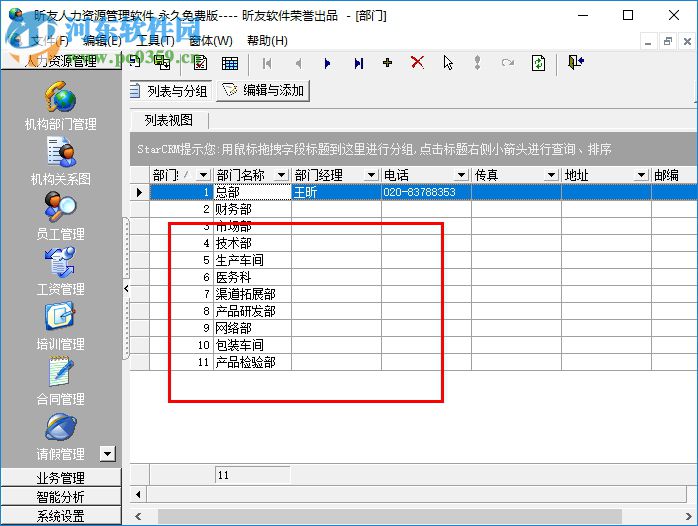Open the 业务管理 sidebar section
698x526 pixels.
tap(61, 477)
